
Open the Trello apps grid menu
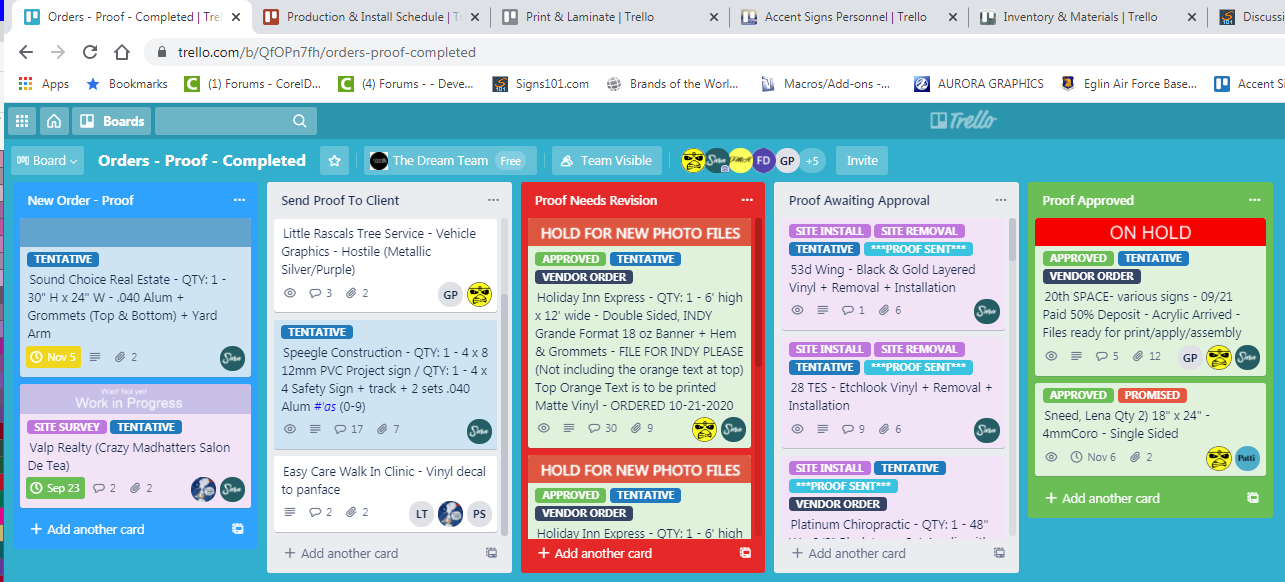click(x=22, y=121)
